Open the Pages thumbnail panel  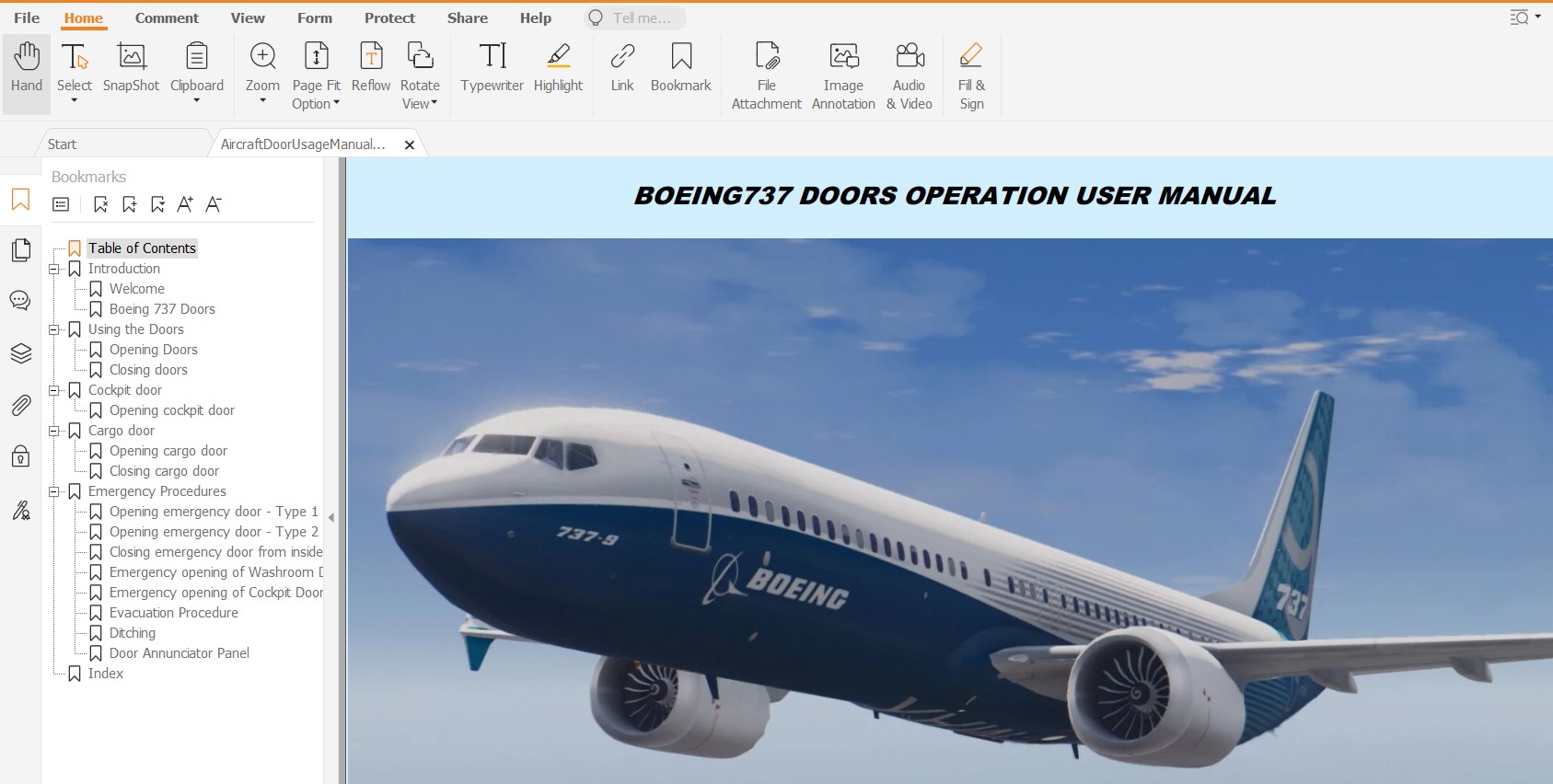(20, 250)
